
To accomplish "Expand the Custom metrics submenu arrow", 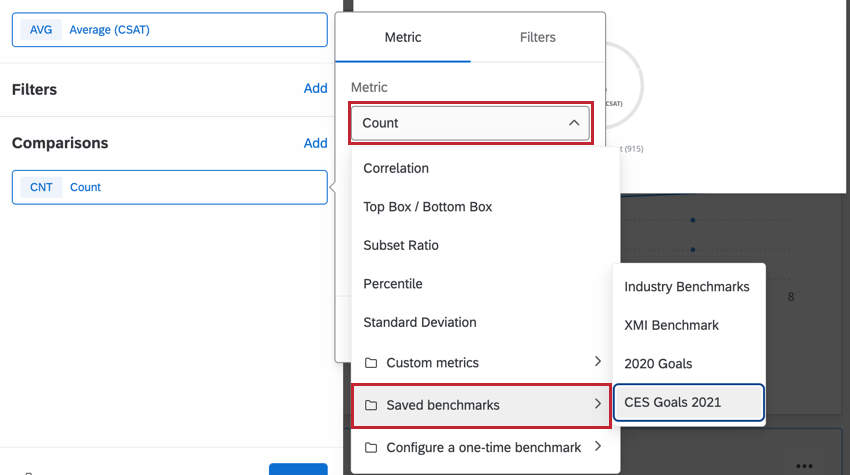I will [598, 362].
